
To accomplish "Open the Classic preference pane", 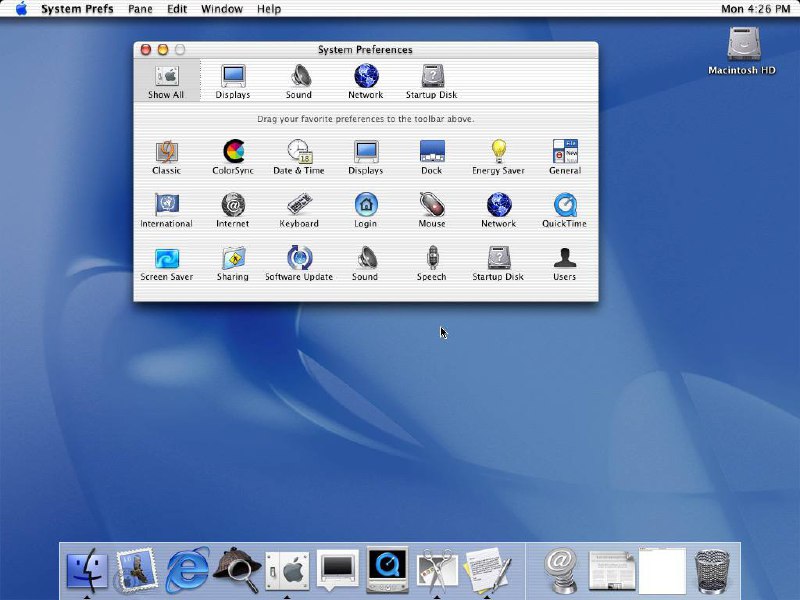I will [x=166, y=157].
